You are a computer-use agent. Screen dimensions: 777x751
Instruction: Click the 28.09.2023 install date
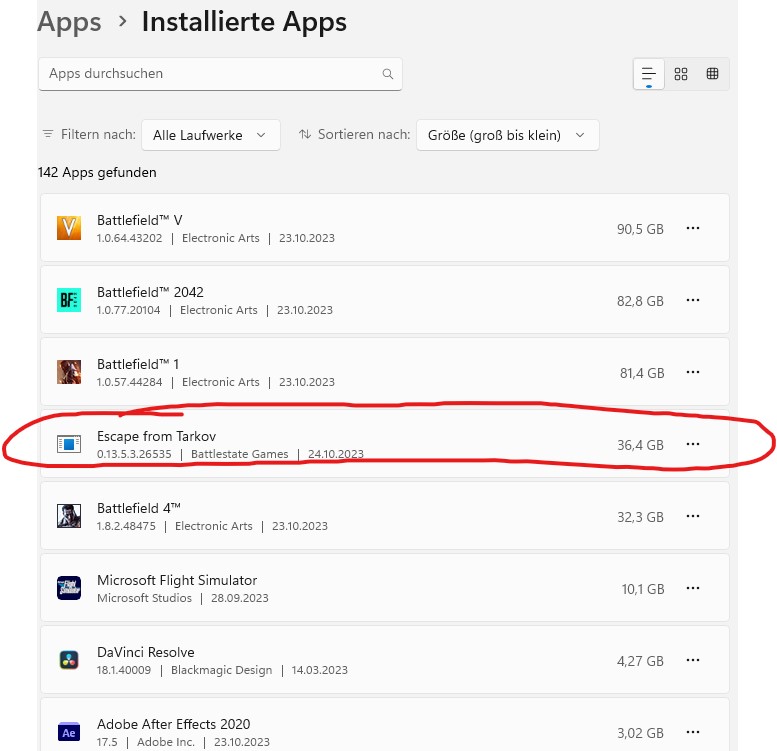(x=240, y=598)
